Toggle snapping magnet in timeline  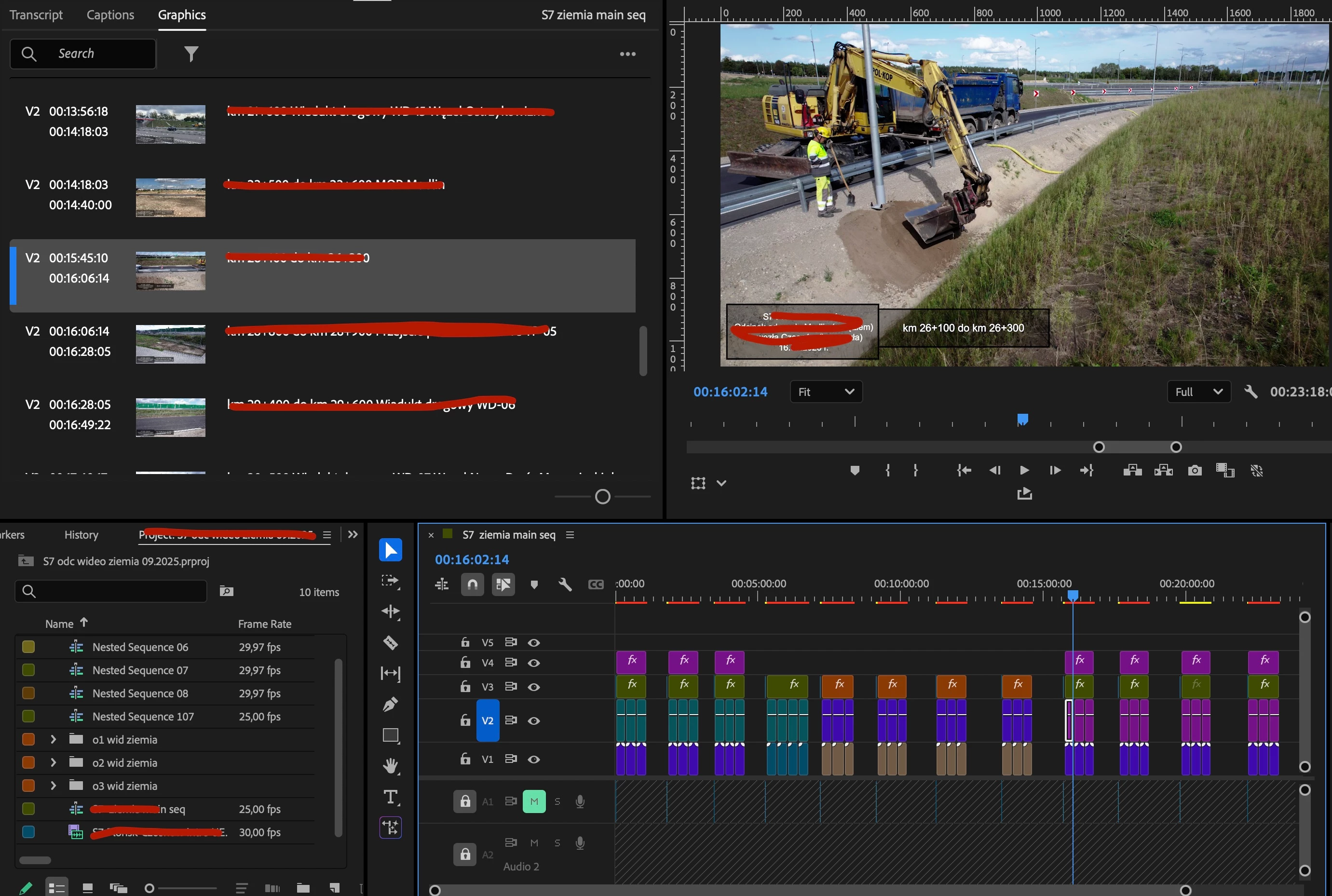[473, 584]
